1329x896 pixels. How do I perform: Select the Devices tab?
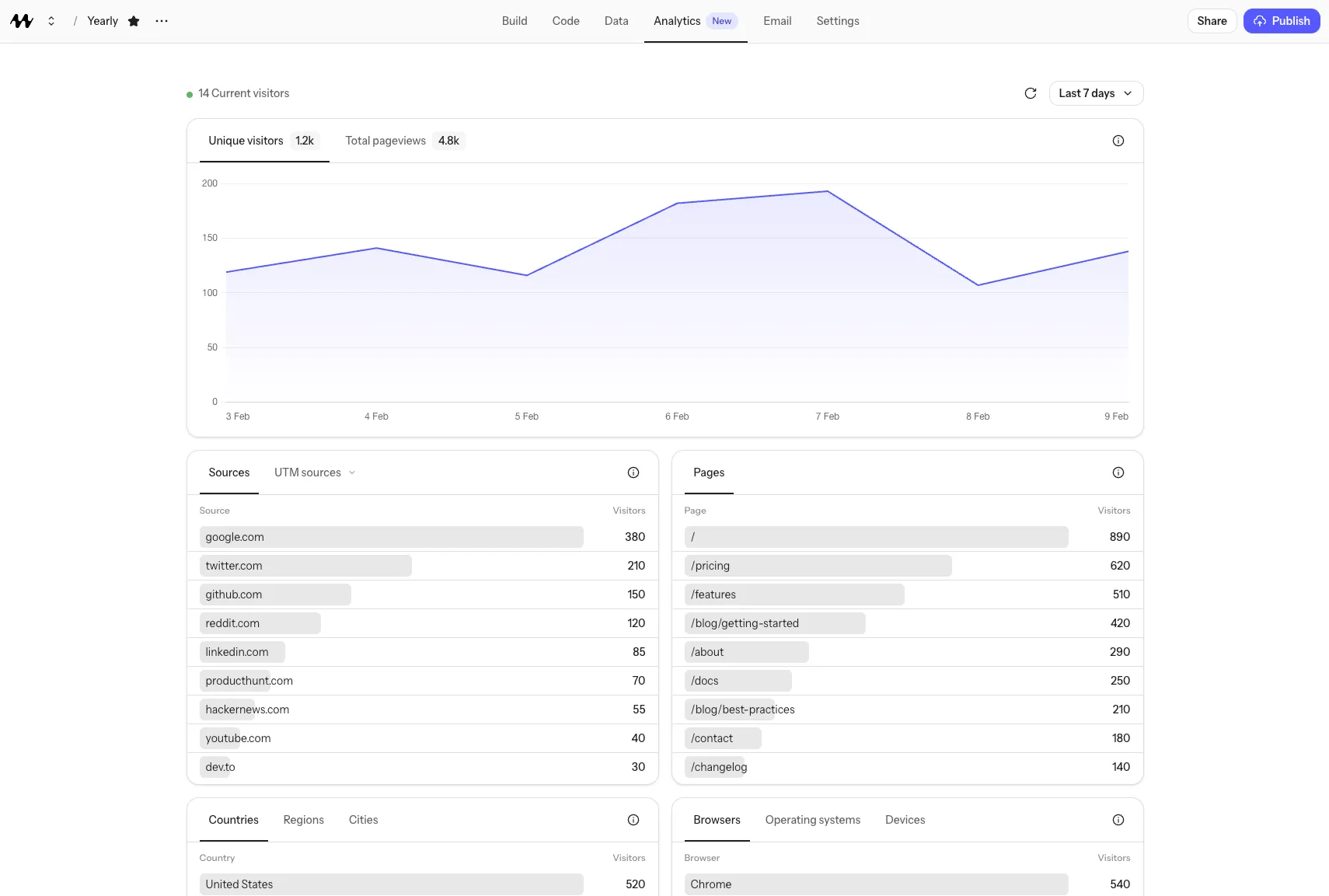point(904,820)
